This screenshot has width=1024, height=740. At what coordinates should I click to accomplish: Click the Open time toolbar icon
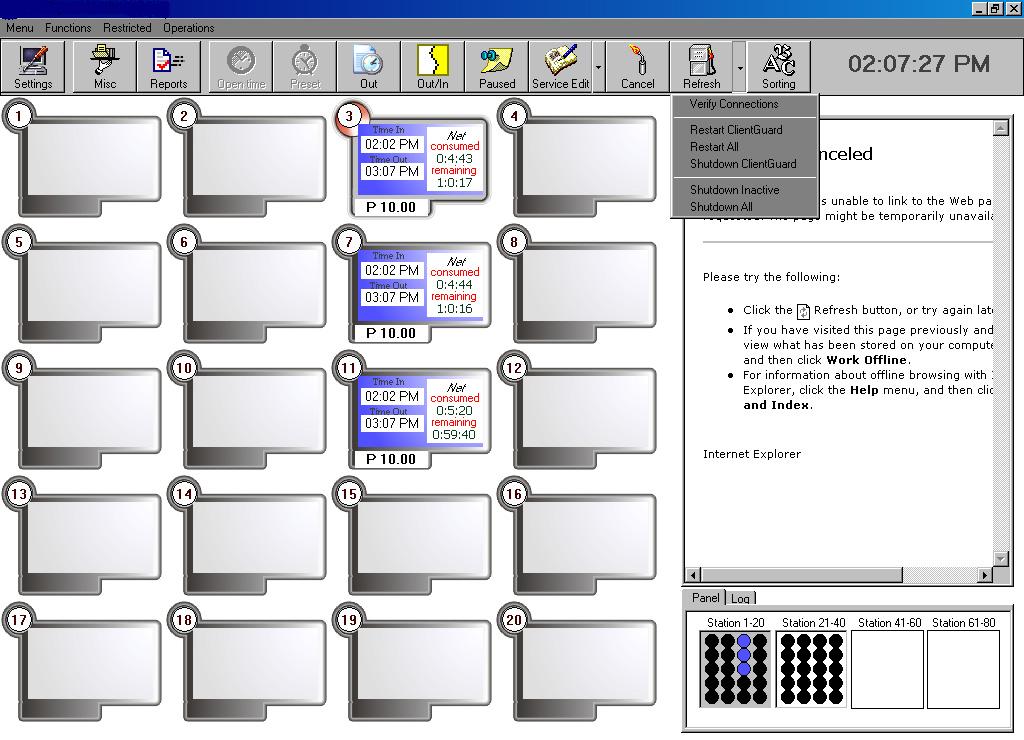point(241,67)
